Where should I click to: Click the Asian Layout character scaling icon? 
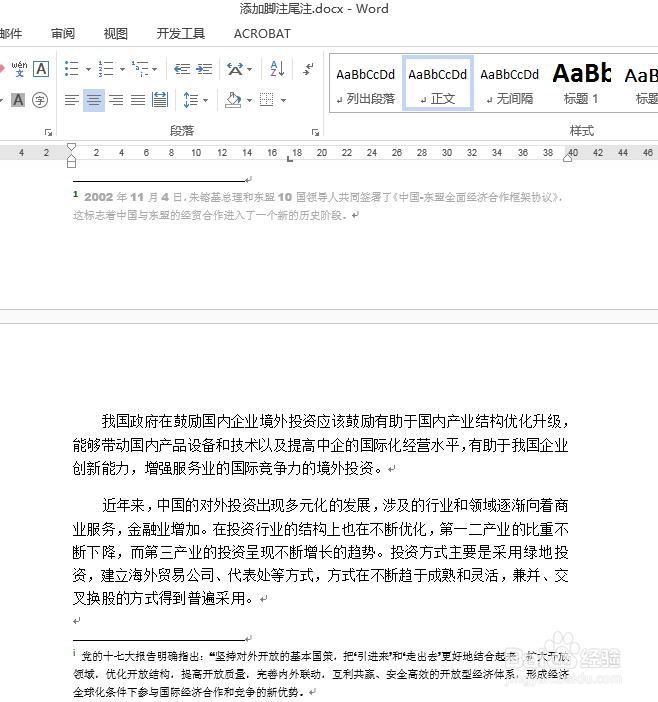click(235, 69)
